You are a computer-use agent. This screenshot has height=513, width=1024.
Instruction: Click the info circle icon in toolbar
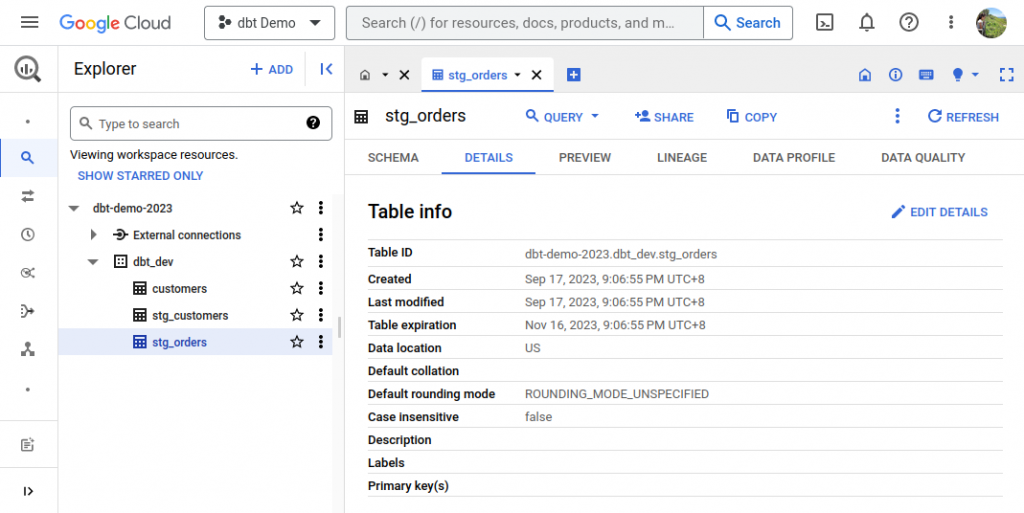895,75
